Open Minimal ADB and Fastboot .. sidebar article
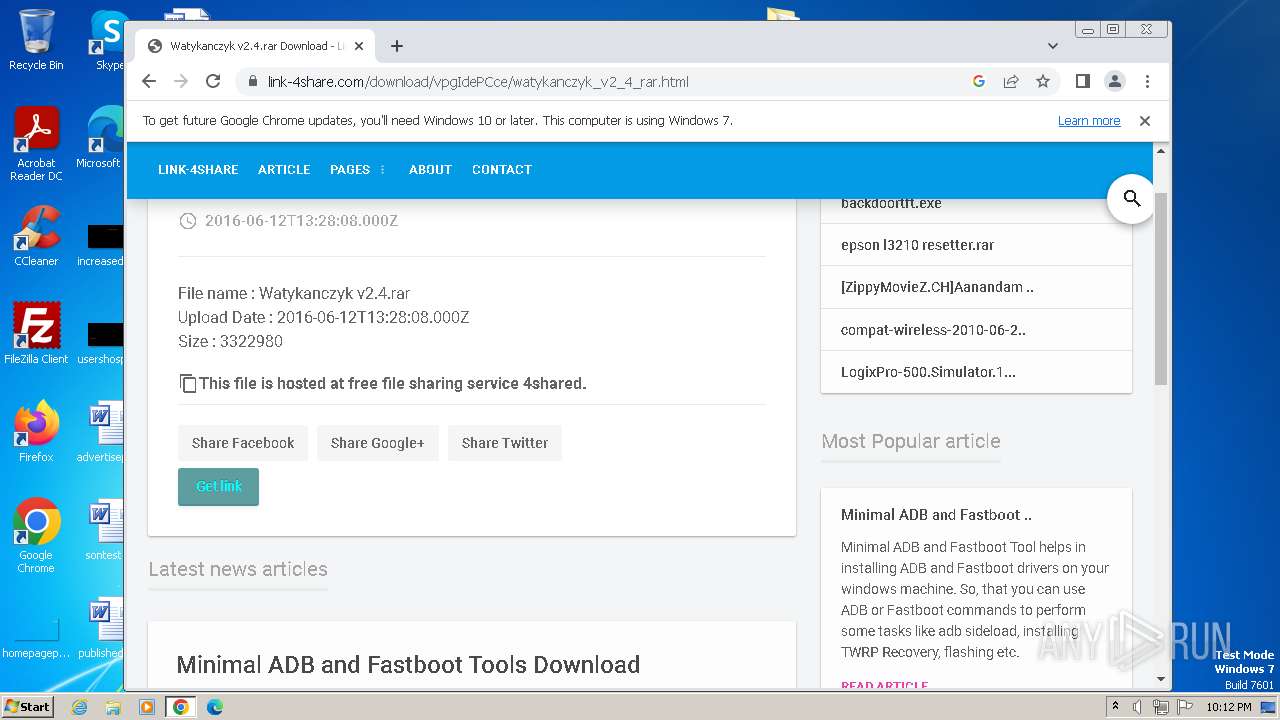The width and height of the screenshot is (1280, 720). tap(936, 515)
